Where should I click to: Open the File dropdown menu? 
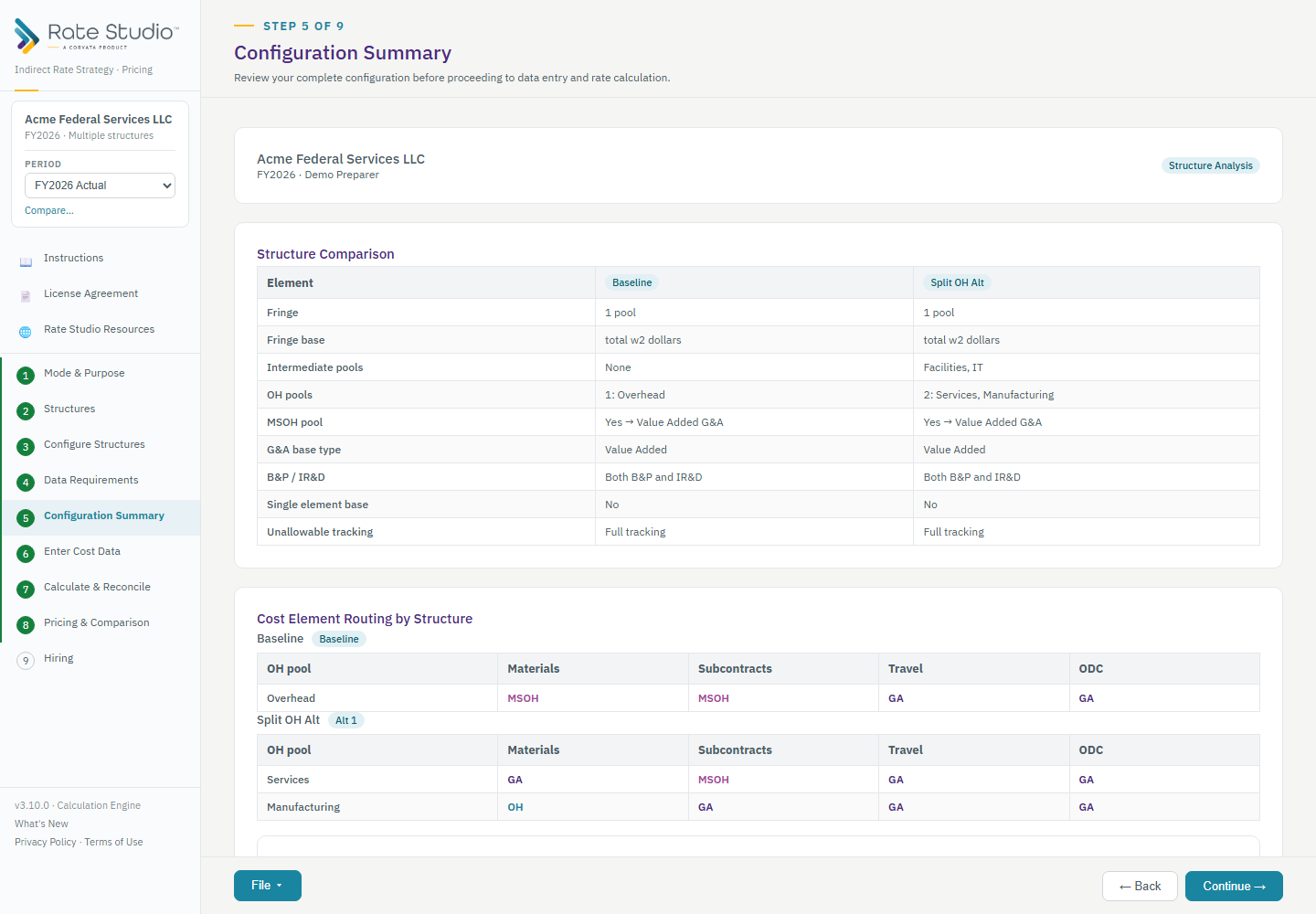[268, 886]
